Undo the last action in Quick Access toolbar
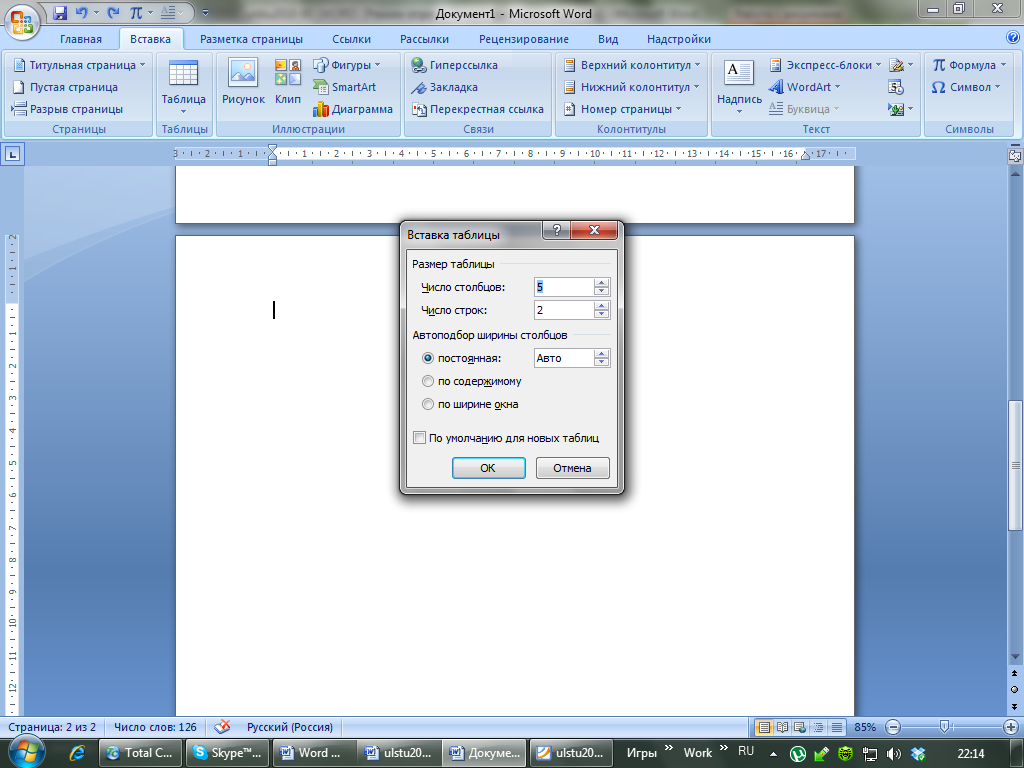 tap(82, 13)
